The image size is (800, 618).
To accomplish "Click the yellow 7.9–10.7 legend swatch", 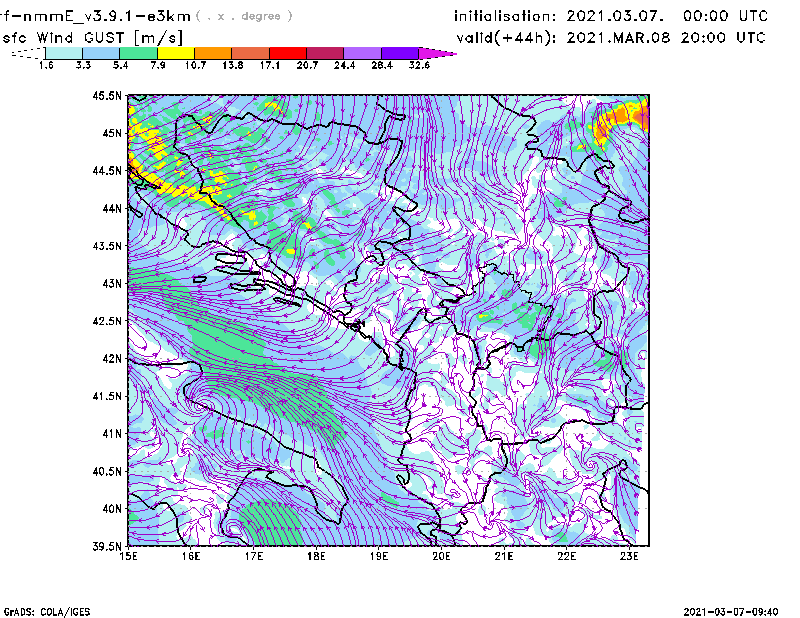I will pyautogui.click(x=176, y=53).
